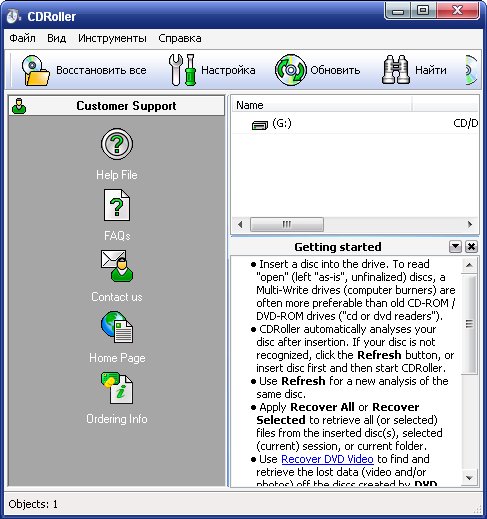Screen dimensions: 487x519
Task: Select the (G:) drive row text
Action: pyautogui.click(x=282, y=124)
